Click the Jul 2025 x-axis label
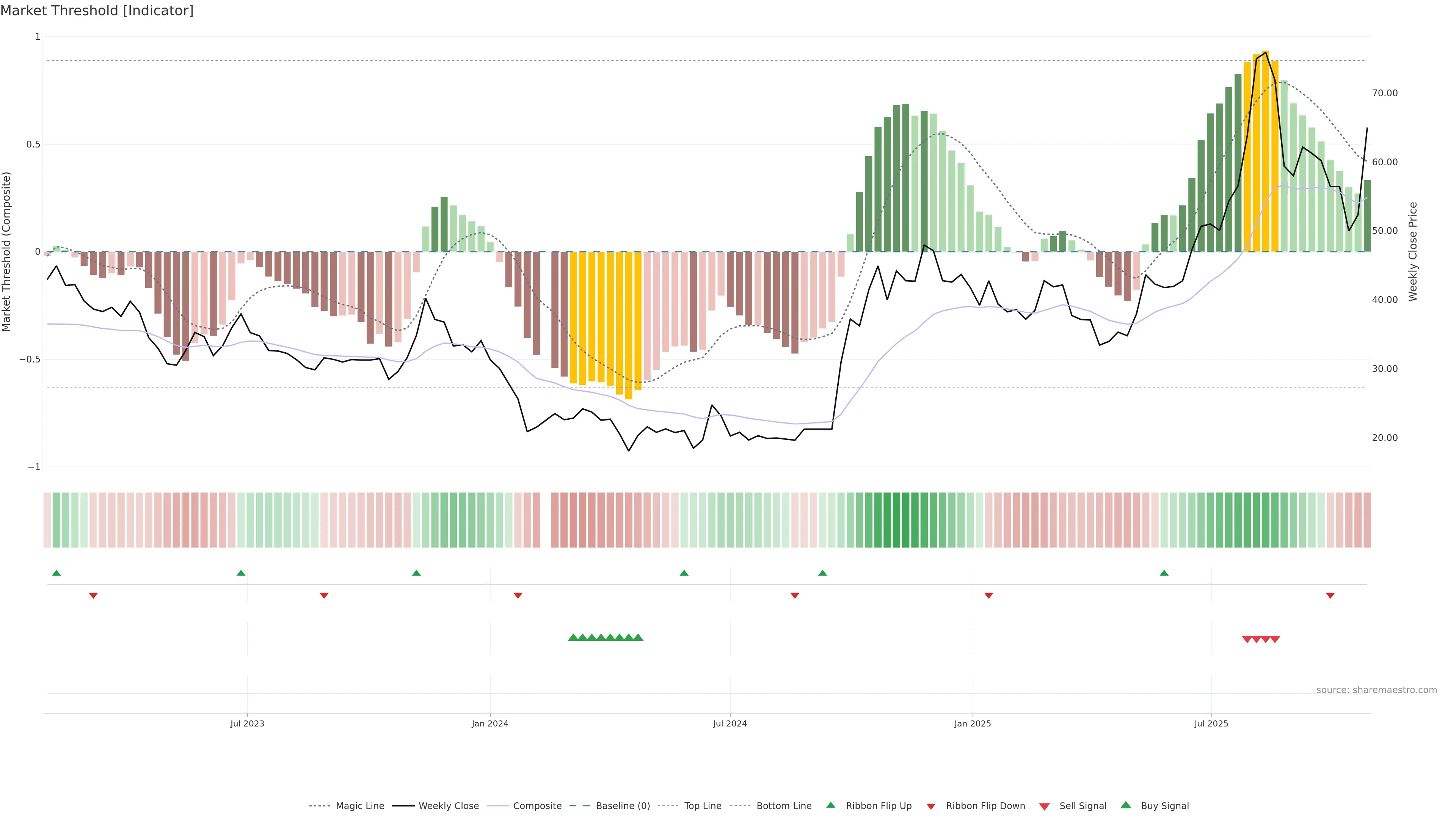Screen dimensions: 1456x819 [1211, 723]
